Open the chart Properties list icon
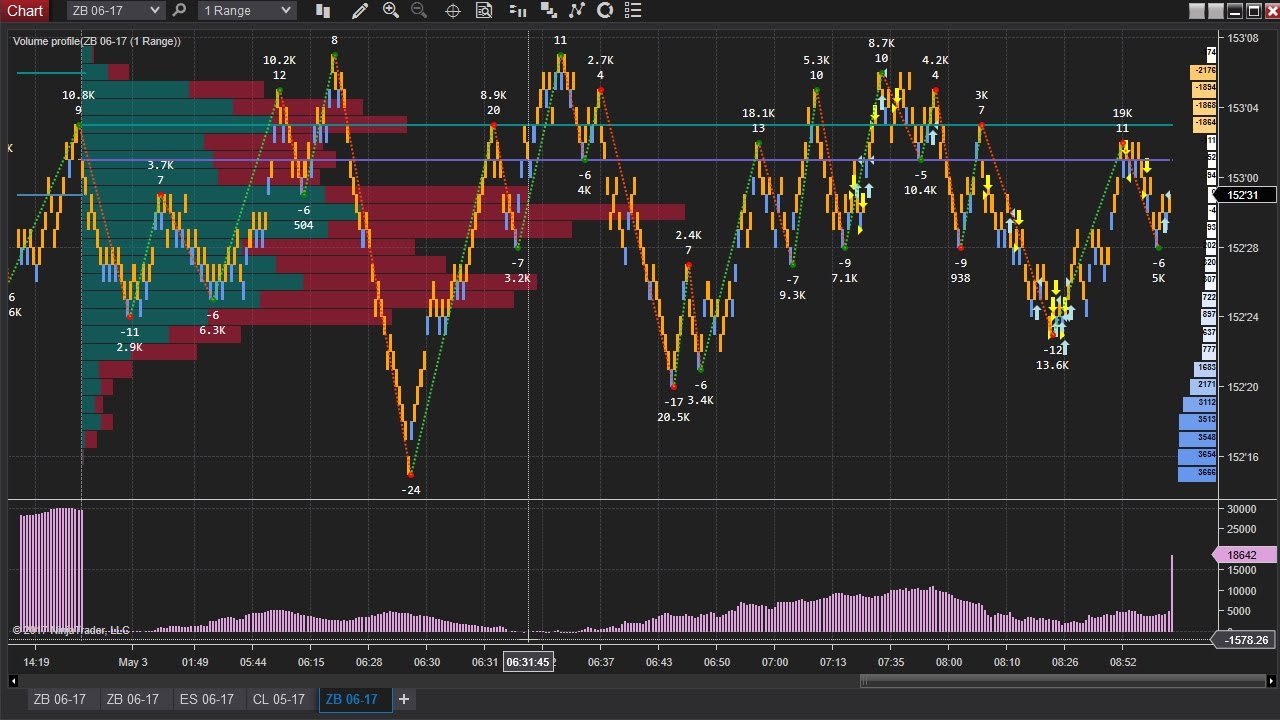This screenshot has height=720, width=1280. click(634, 10)
